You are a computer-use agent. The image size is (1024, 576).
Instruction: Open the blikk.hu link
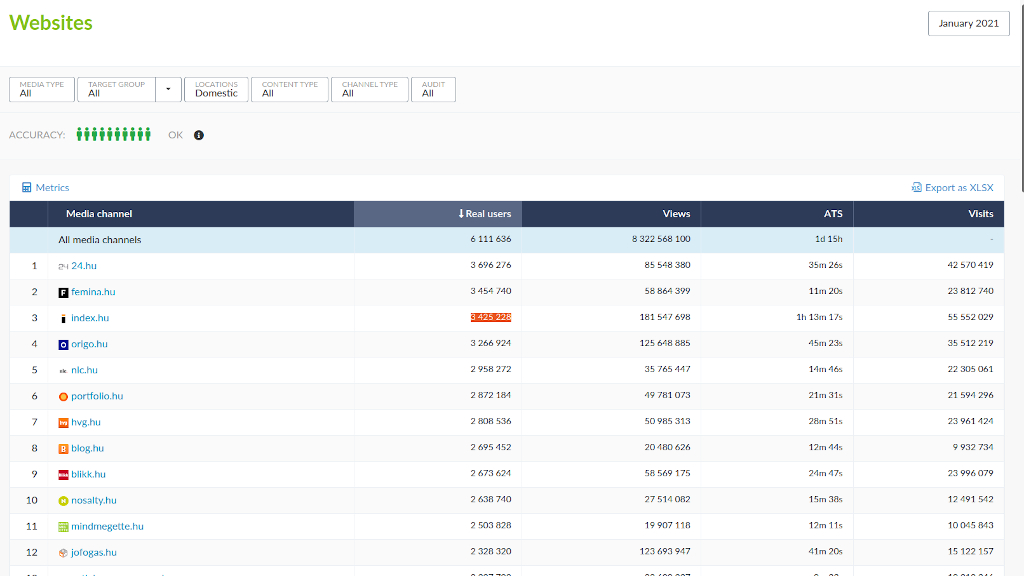[88, 475]
